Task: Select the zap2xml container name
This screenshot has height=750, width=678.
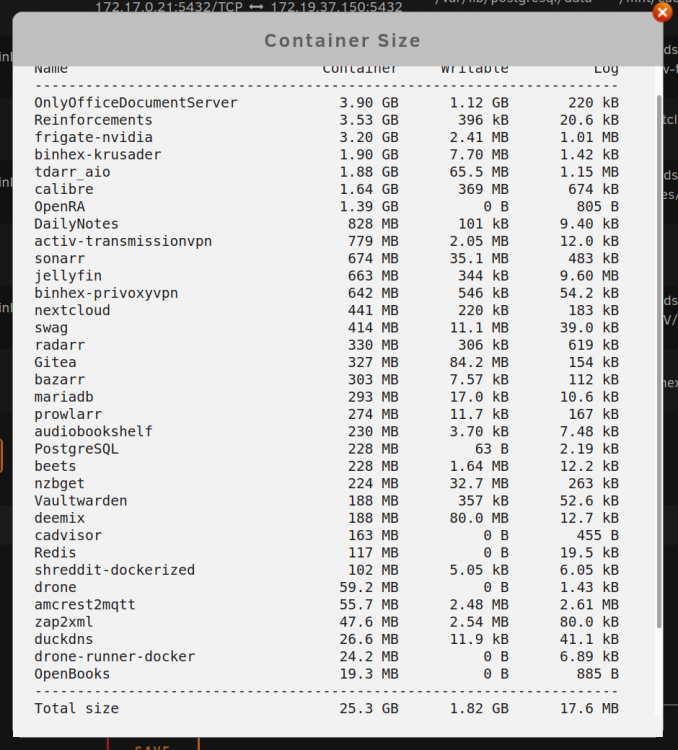Action: (x=64, y=622)
